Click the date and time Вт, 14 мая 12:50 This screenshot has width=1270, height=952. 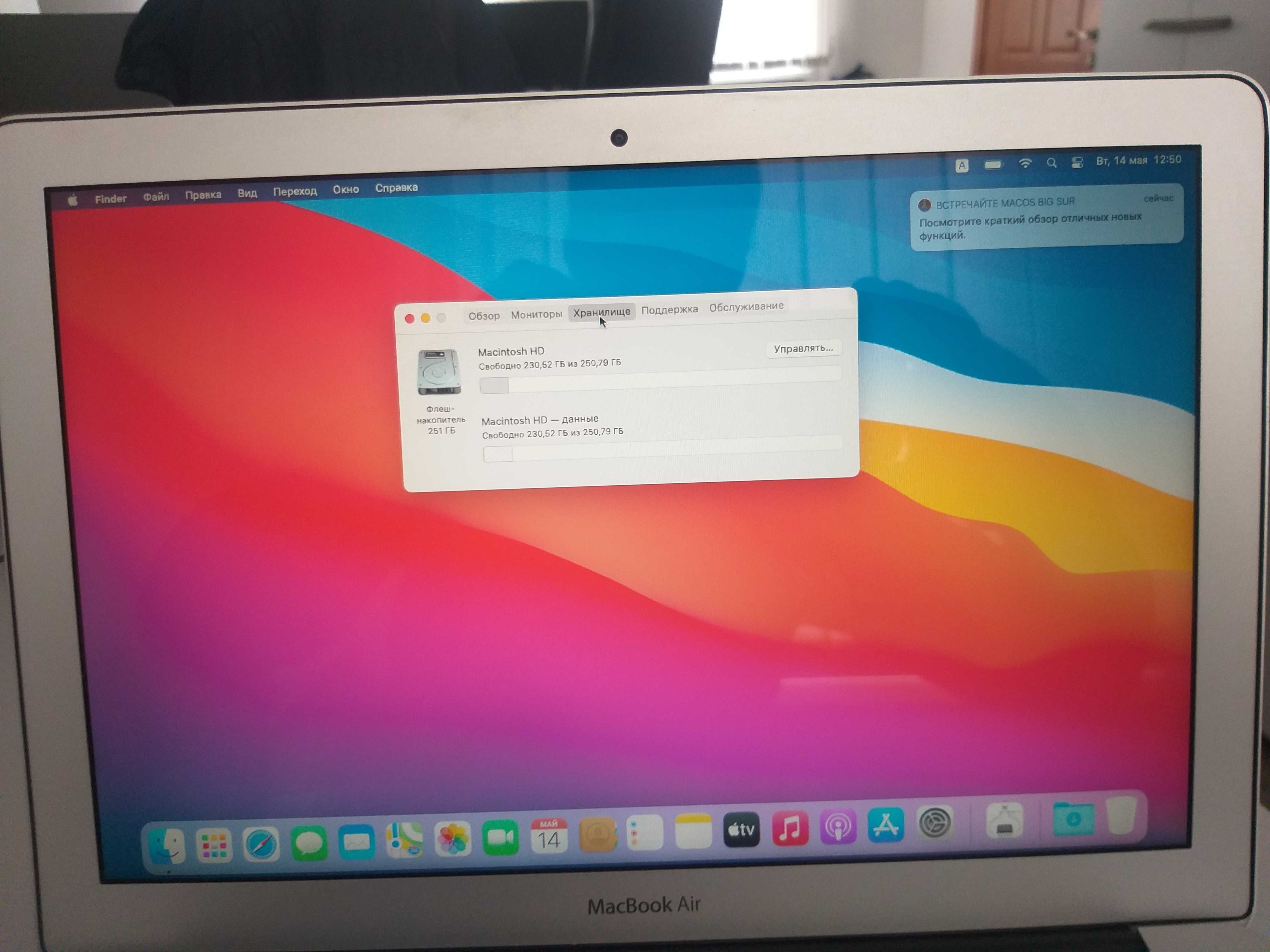click(x=1139, y=160)
